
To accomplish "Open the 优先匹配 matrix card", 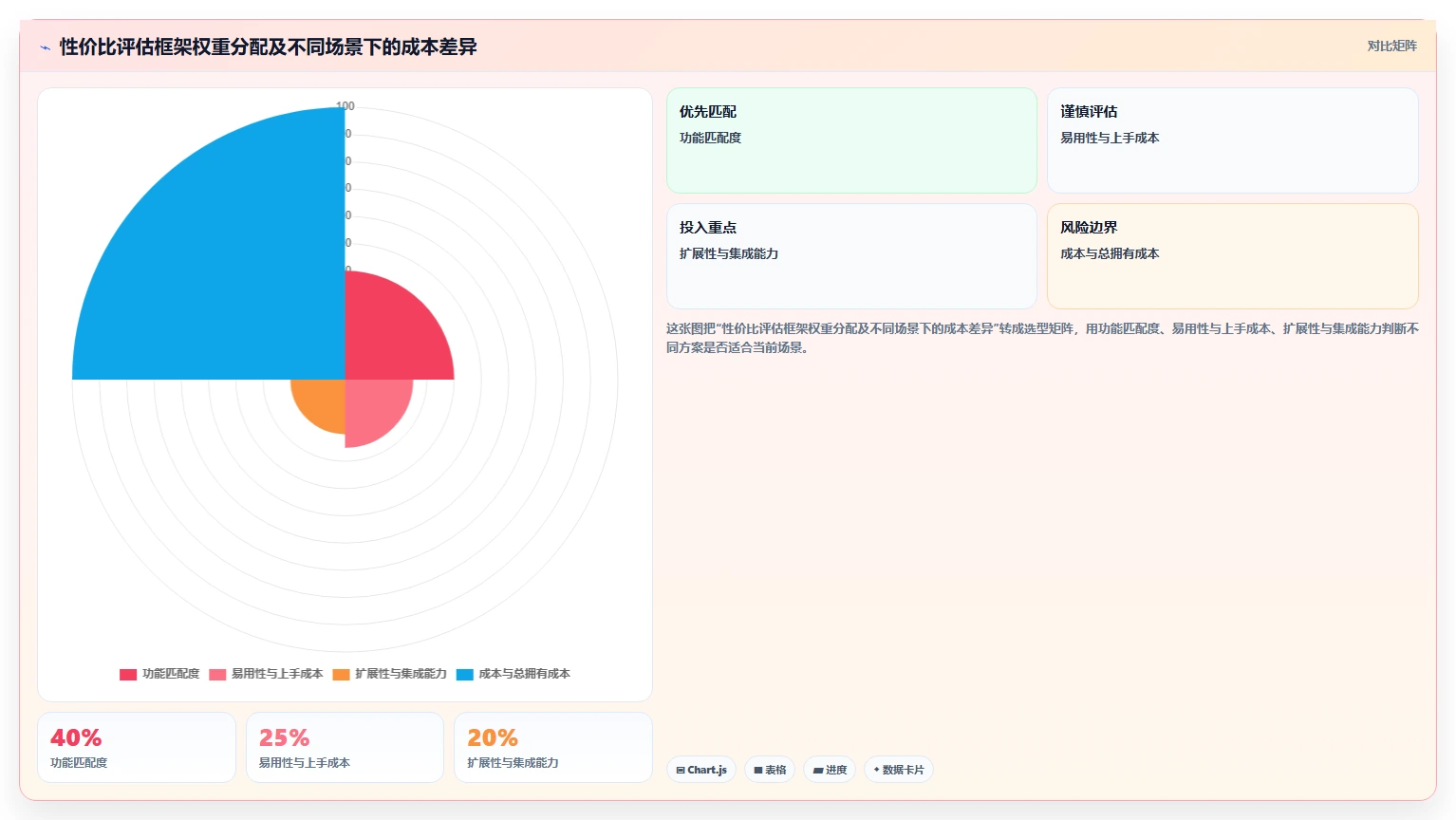I will [851, 140].
